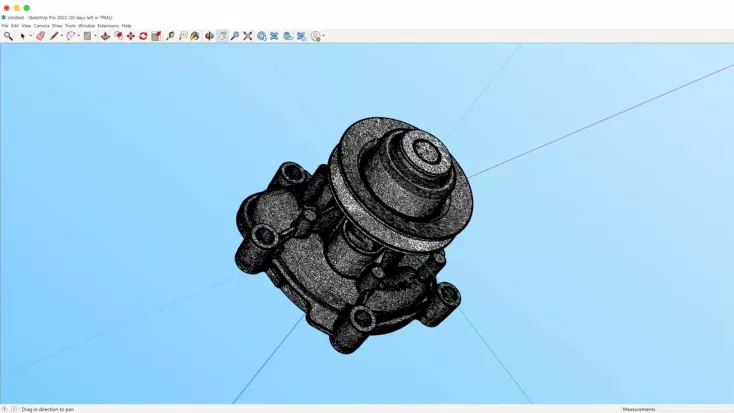Expand the Select tool dropdown arrow
Image resolution: width=734 pixels, height=413 pixels.
click(31, 36)
